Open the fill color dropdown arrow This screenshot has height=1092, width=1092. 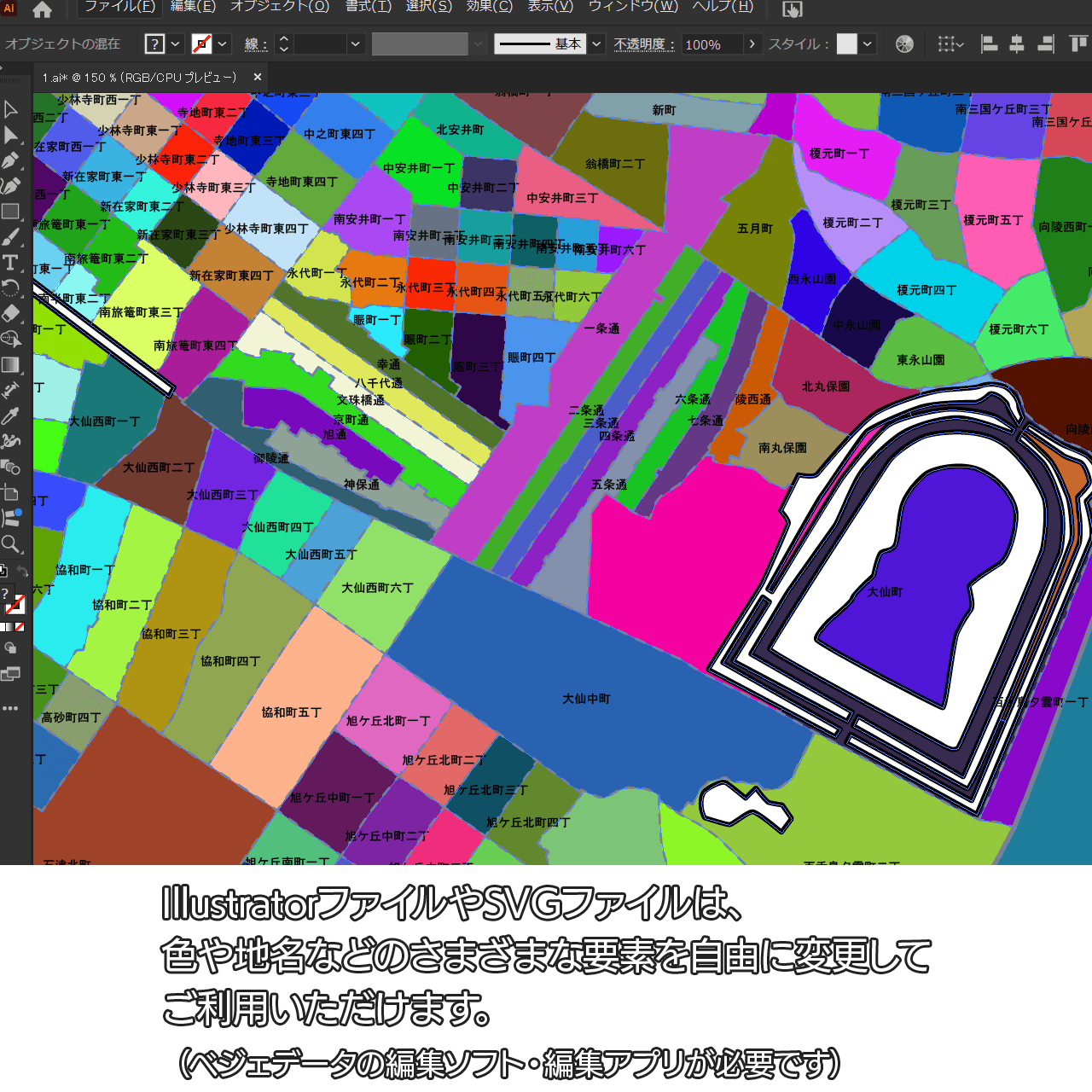(x=176, y=44)
